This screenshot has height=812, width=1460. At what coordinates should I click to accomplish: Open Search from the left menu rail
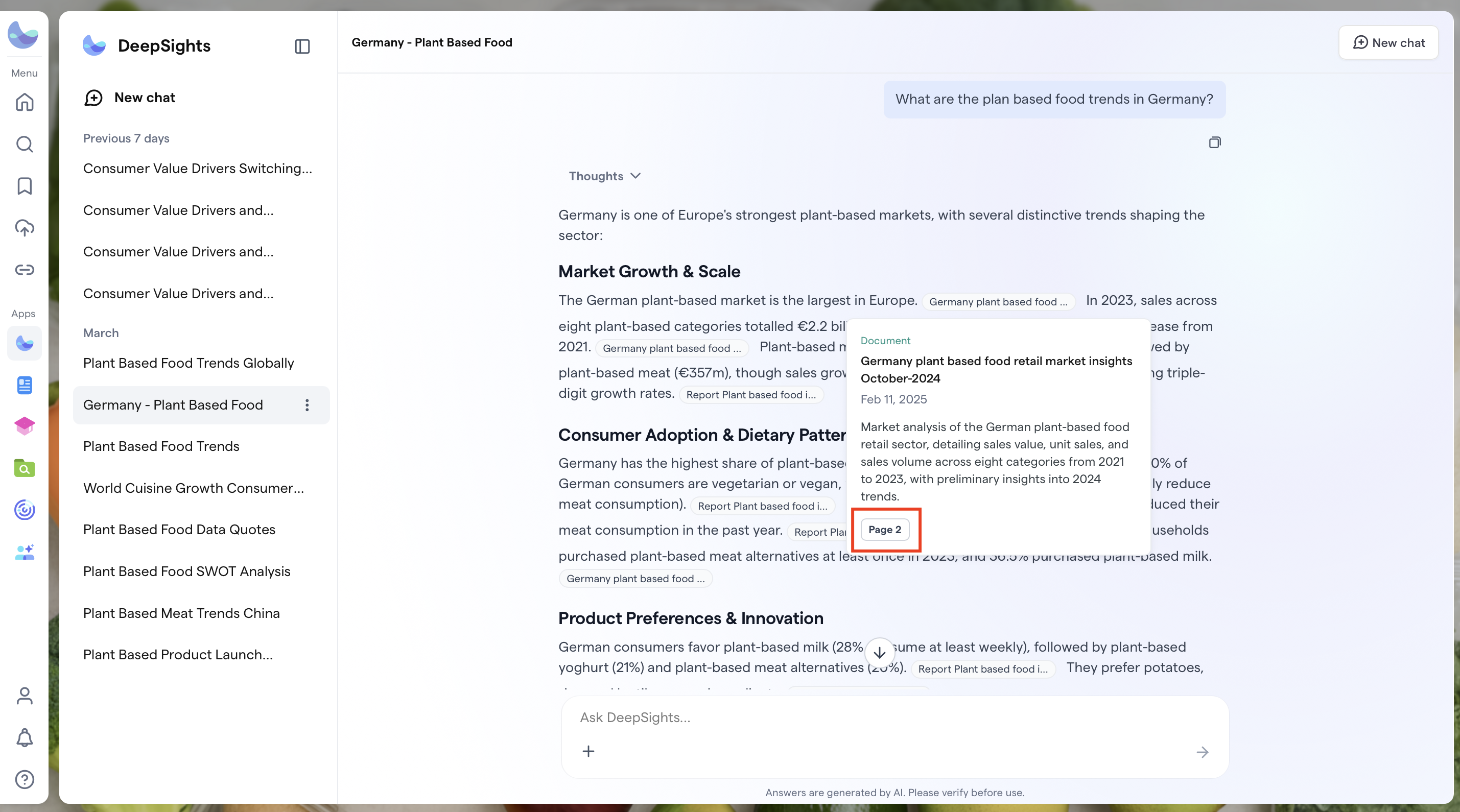(25, 145)
